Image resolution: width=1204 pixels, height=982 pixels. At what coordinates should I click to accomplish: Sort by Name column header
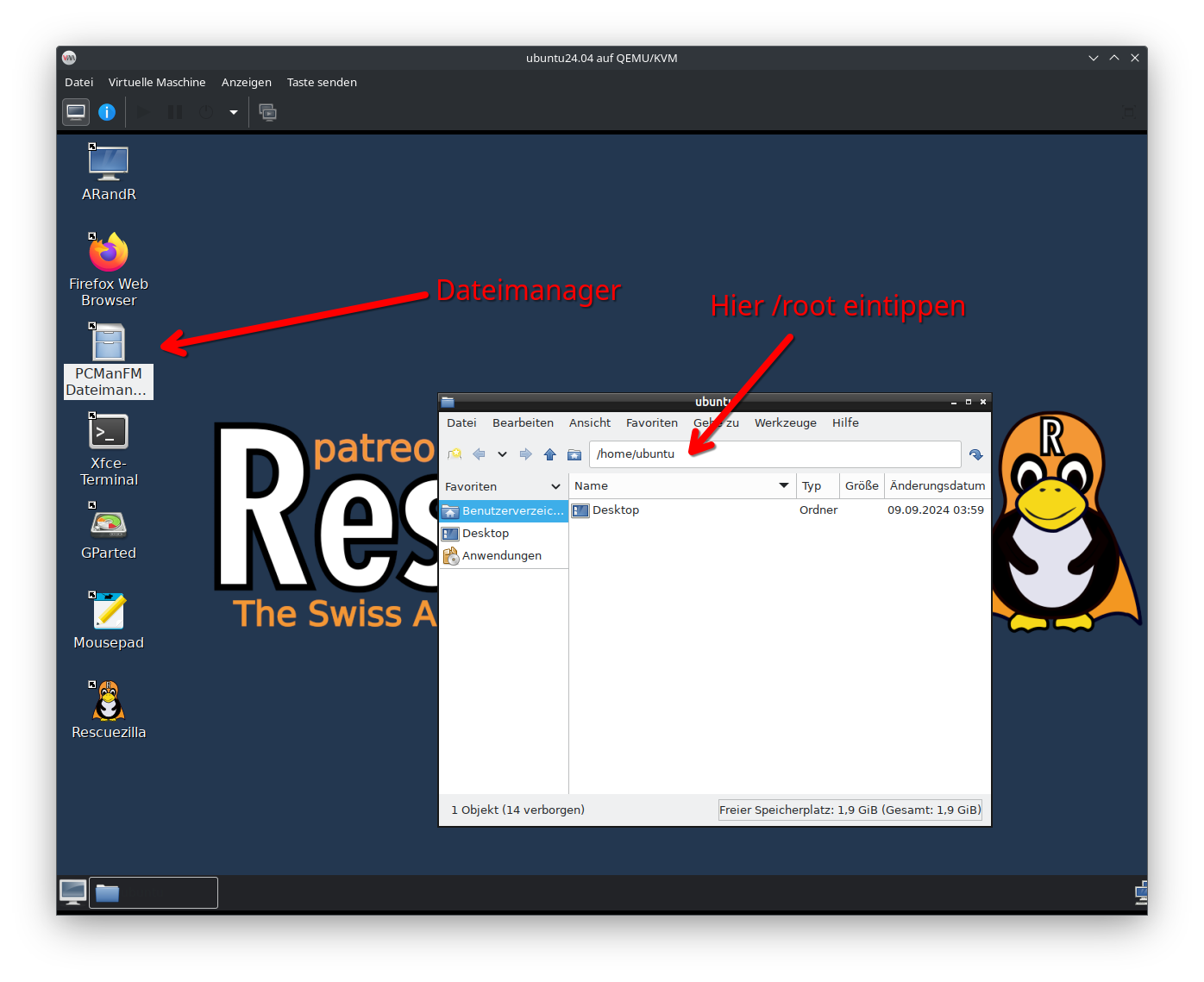682,486
